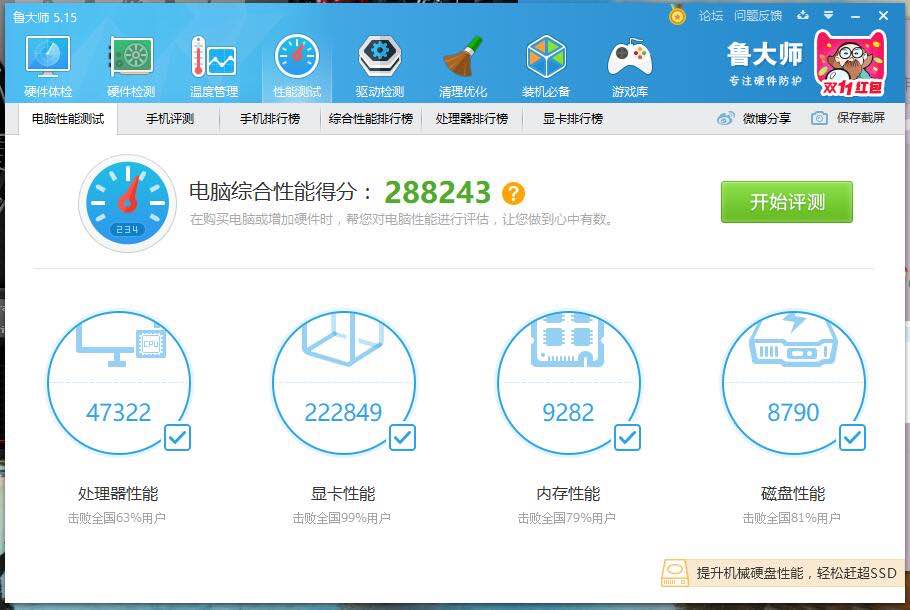This screenshot has width=910, height=610.
Task: Click memory score 9282
Action: (568, 413)
